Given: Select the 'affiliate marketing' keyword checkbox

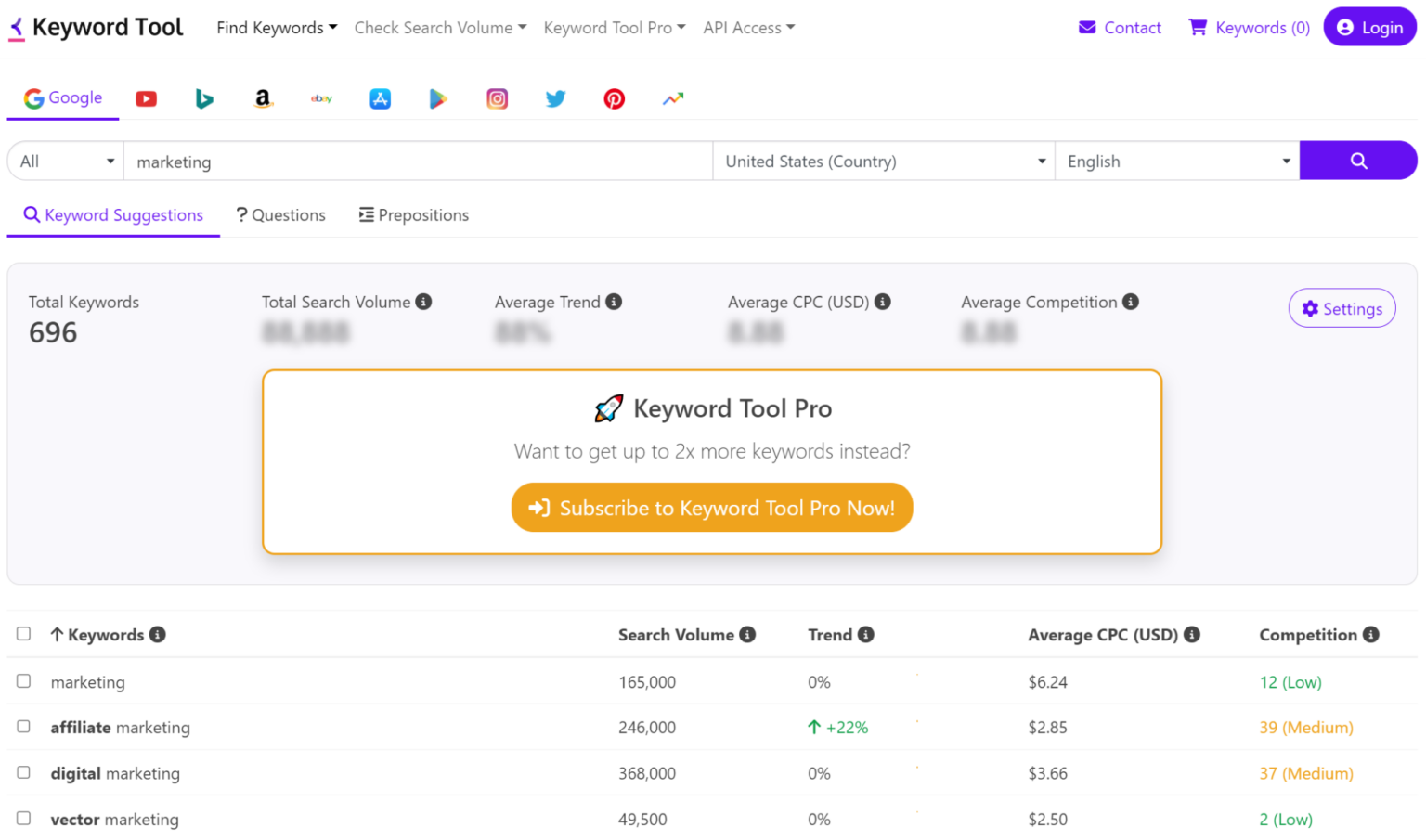Looking at the screenshot, I should pos(23,727).
